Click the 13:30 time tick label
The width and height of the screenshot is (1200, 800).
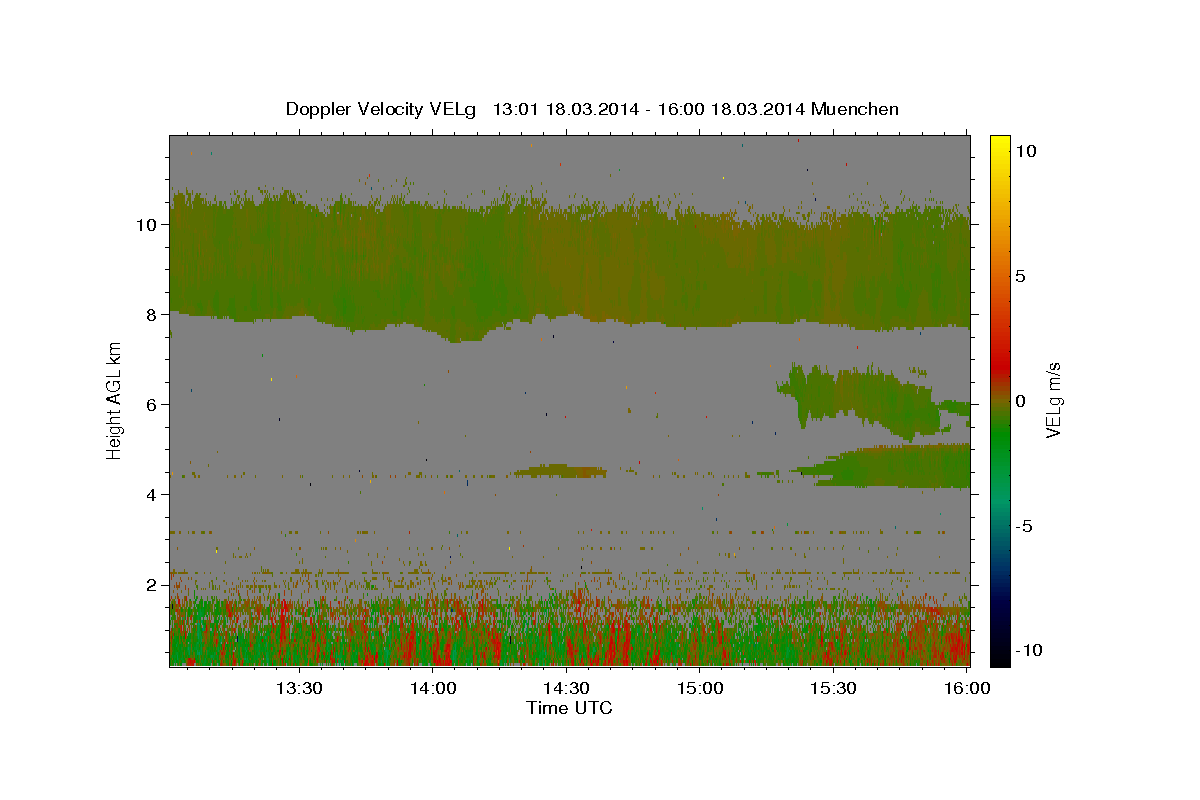tap(299, 688)
